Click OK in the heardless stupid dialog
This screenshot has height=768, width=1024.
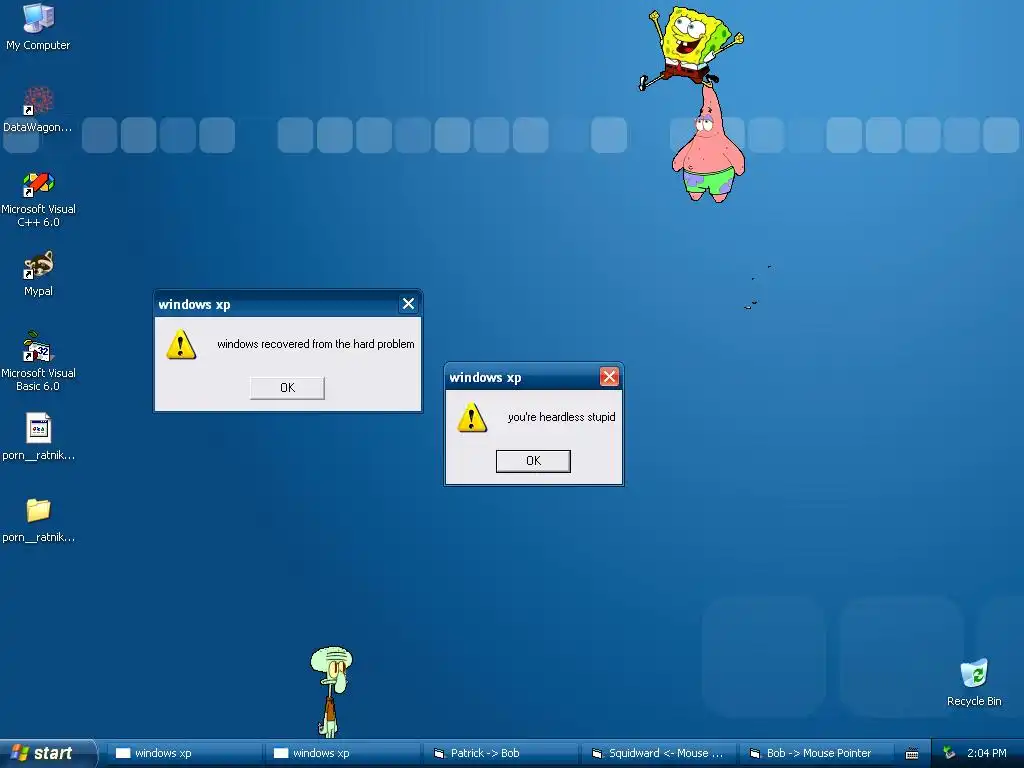[533, 461]
